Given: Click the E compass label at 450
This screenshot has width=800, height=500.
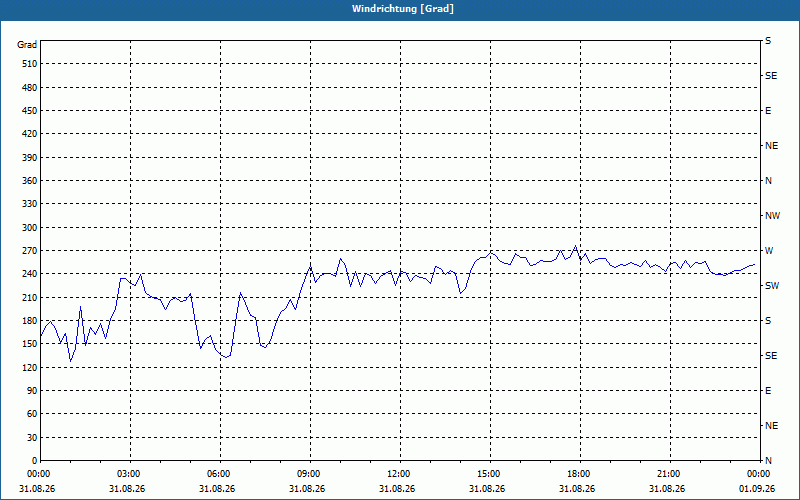Looking at the screenshot, I should click(x=768, y=111).
